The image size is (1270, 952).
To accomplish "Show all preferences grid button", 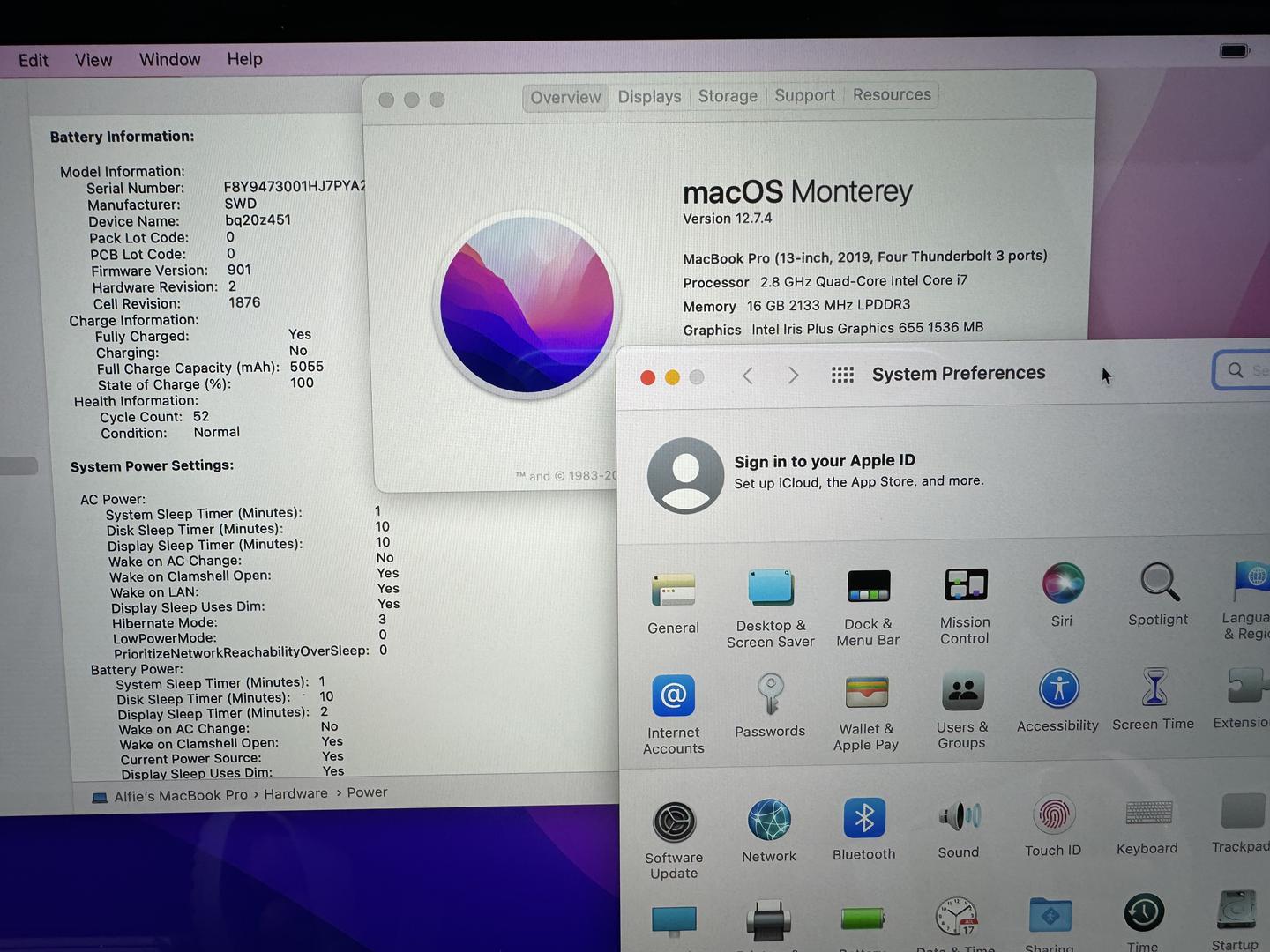I will click(843, 376).
